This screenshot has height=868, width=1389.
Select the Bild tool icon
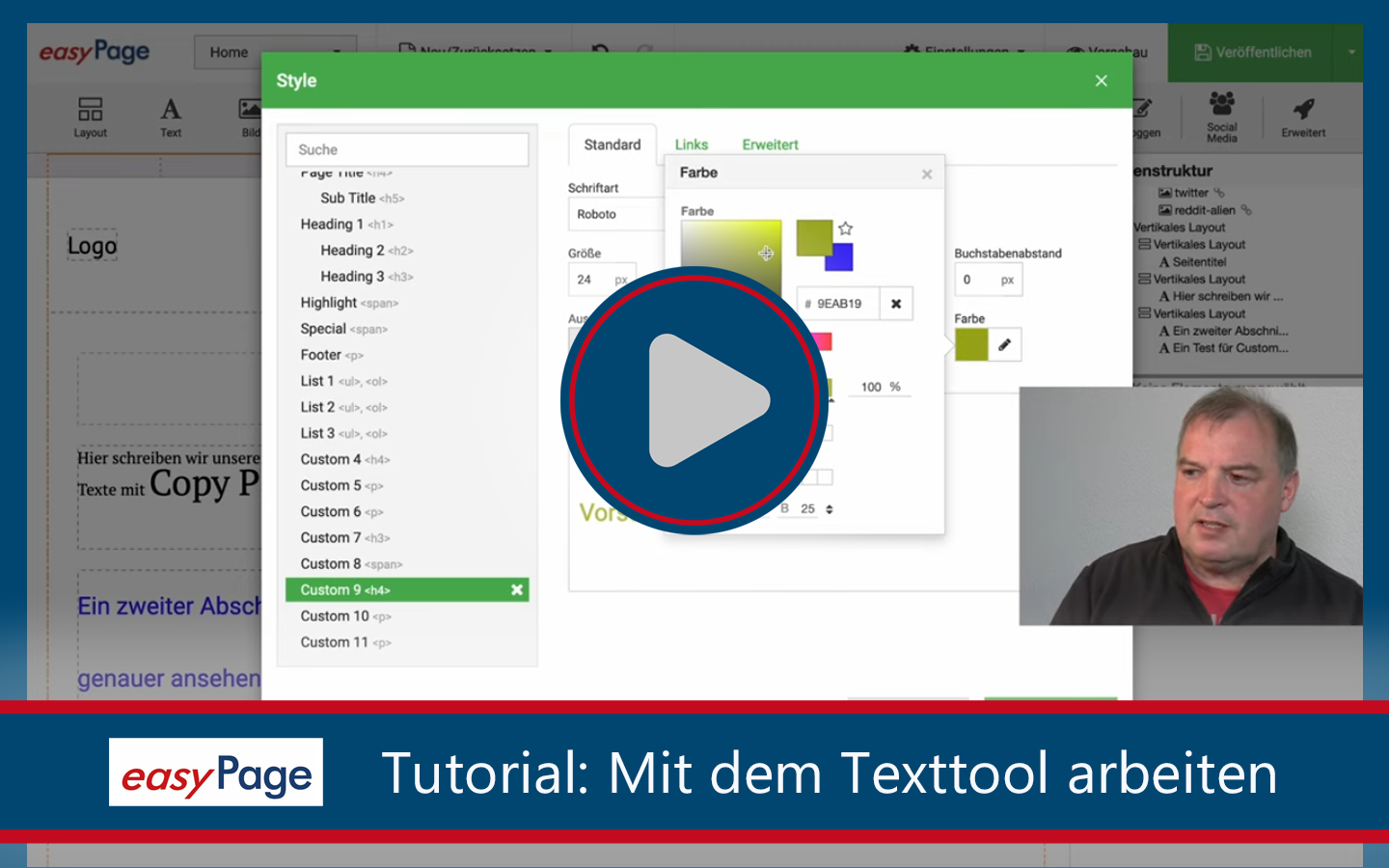pos(249,111)
